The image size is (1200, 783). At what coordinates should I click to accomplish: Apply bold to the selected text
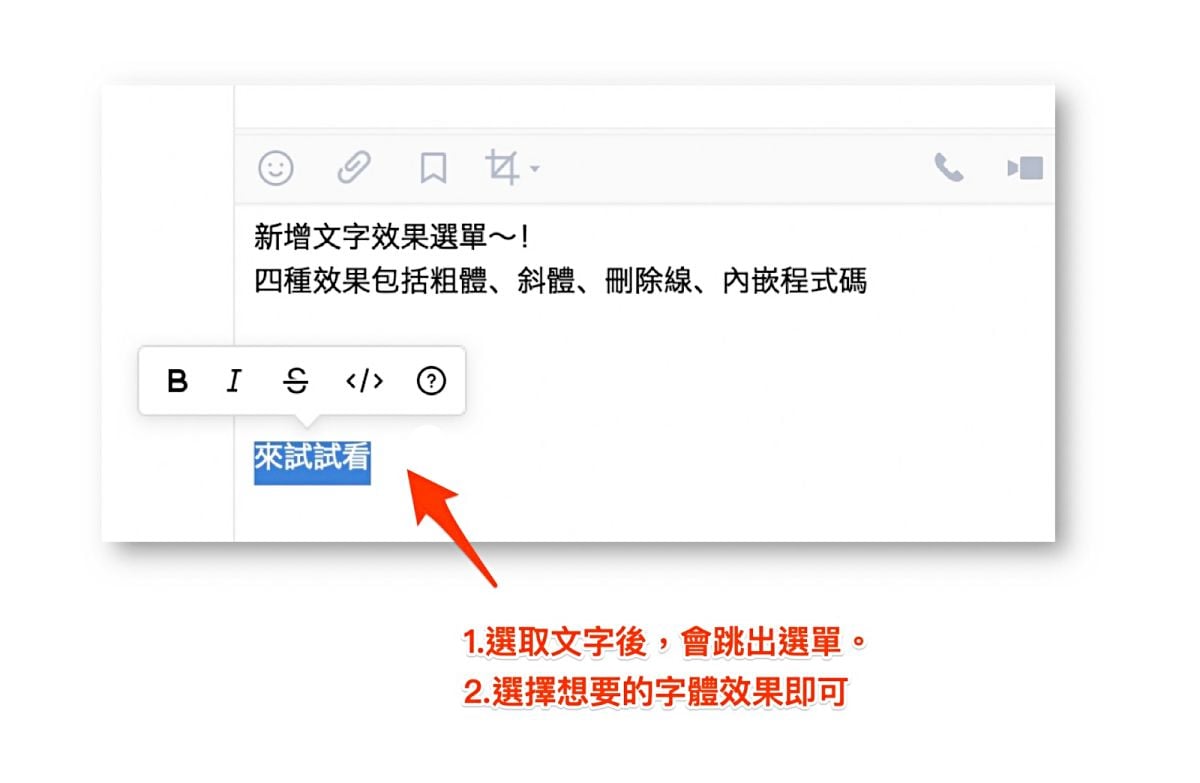pos(178,381)
